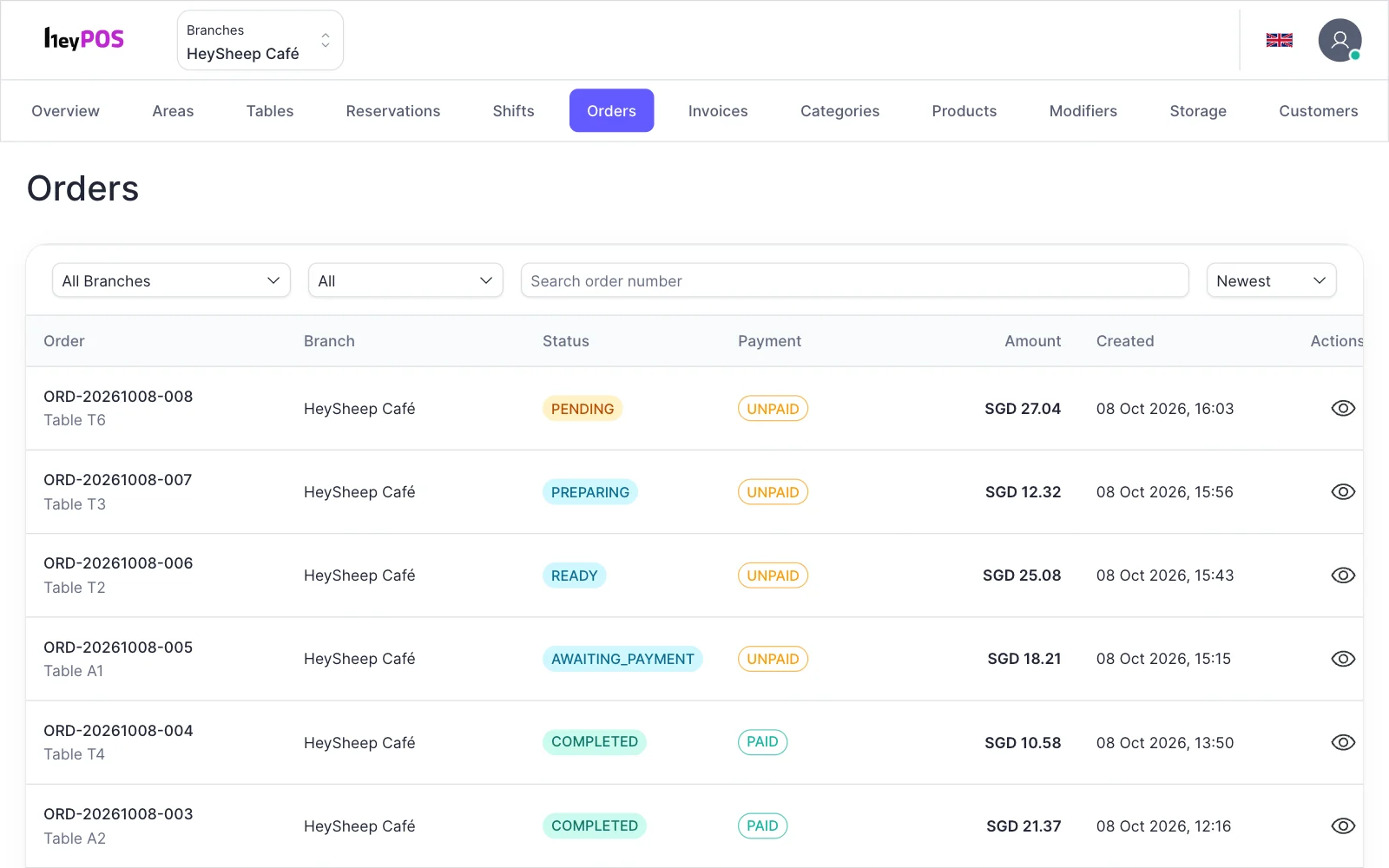Click order number ORD-20261008-008
Screen dimensions: 1389x868
click(x=118, y=397)
